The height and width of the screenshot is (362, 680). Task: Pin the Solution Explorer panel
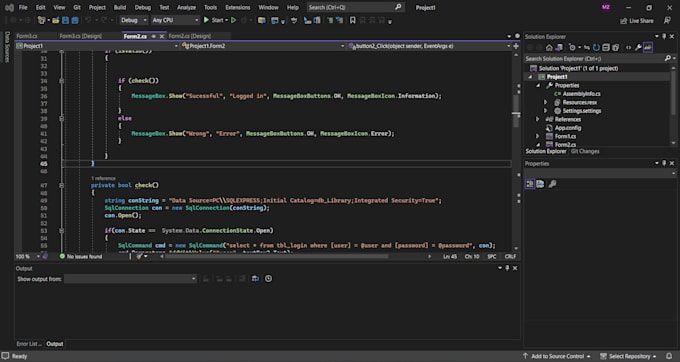[664, 36]
